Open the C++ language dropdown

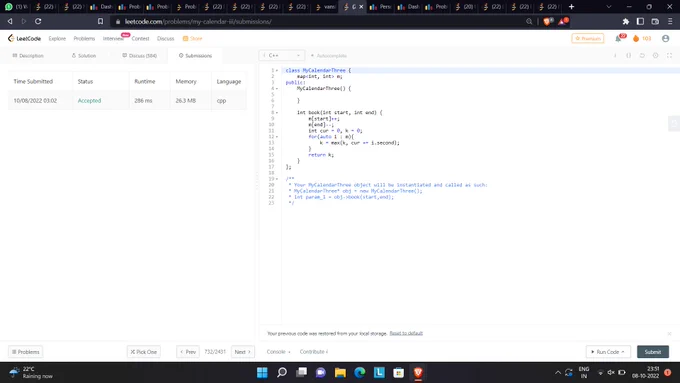click(281, 56)
